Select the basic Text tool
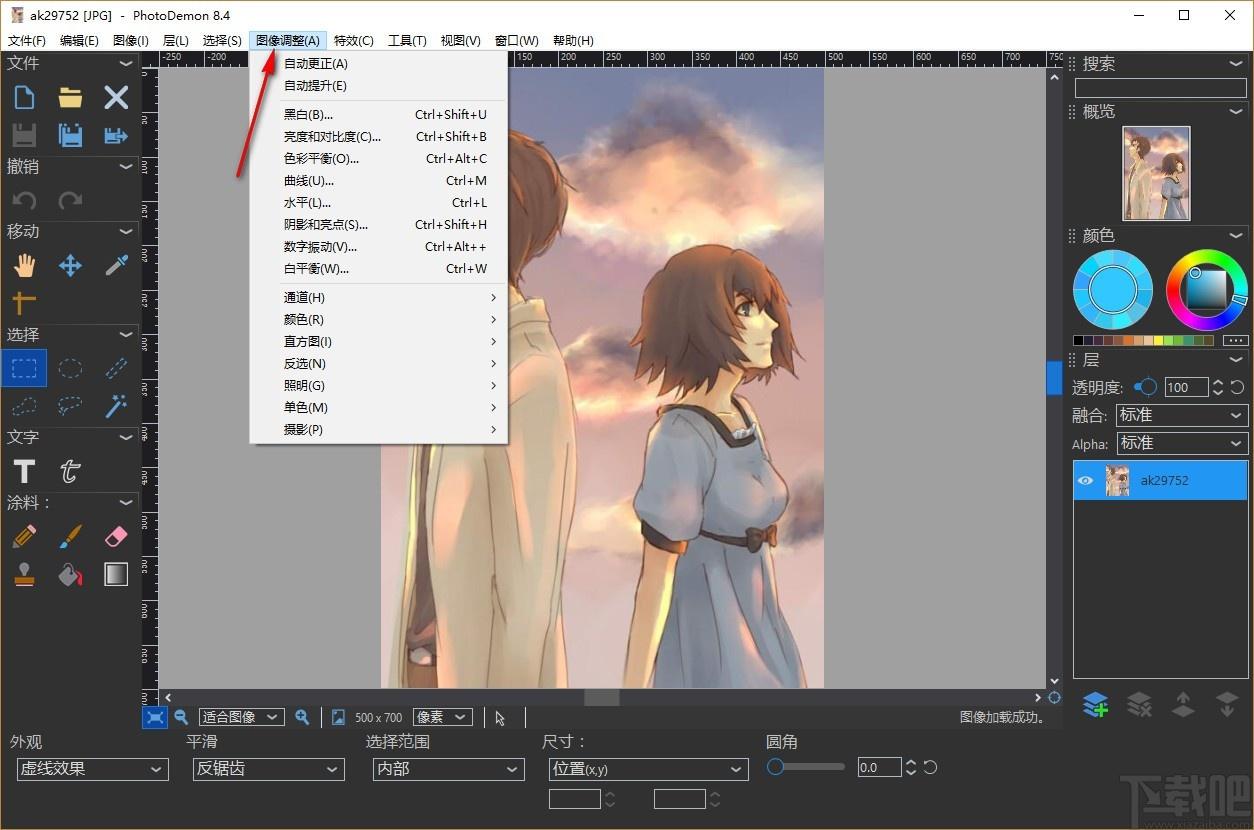 24,471
